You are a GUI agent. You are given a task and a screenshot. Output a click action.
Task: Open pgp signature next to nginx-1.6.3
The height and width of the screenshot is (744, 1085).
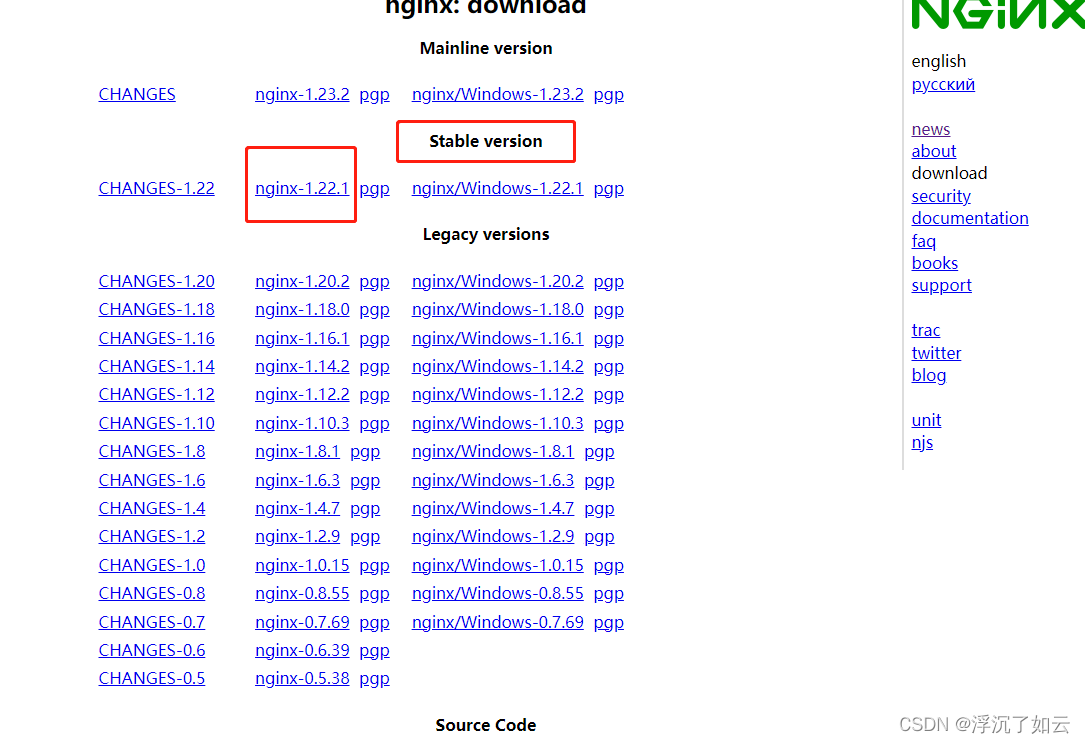click(x=365, y=481)
